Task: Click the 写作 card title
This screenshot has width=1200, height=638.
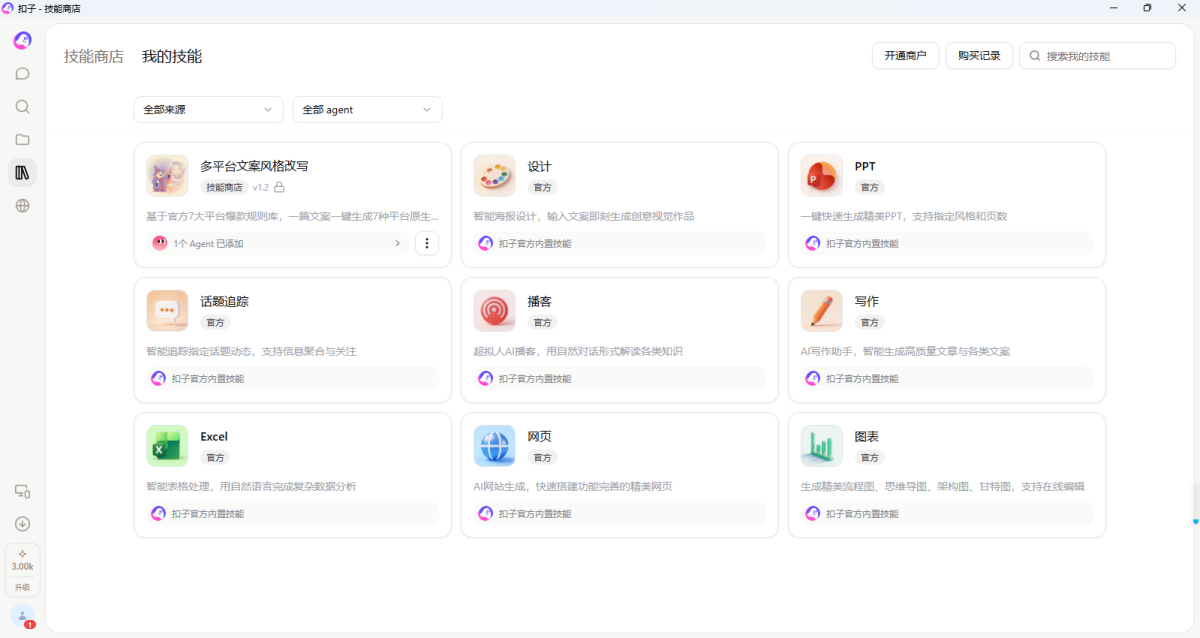Action: (867, 302)
